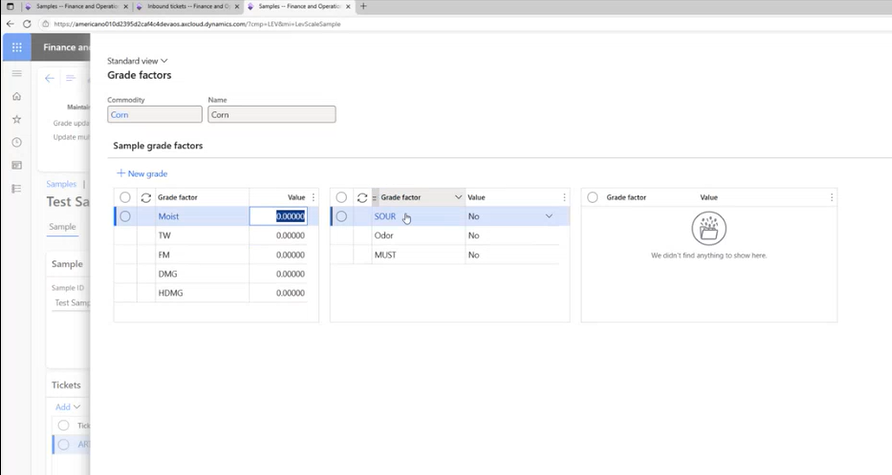The height and width of the screenshot is (475, 892).
Task: Open Grade factor column header dropdown
Action: click(458, 198)
